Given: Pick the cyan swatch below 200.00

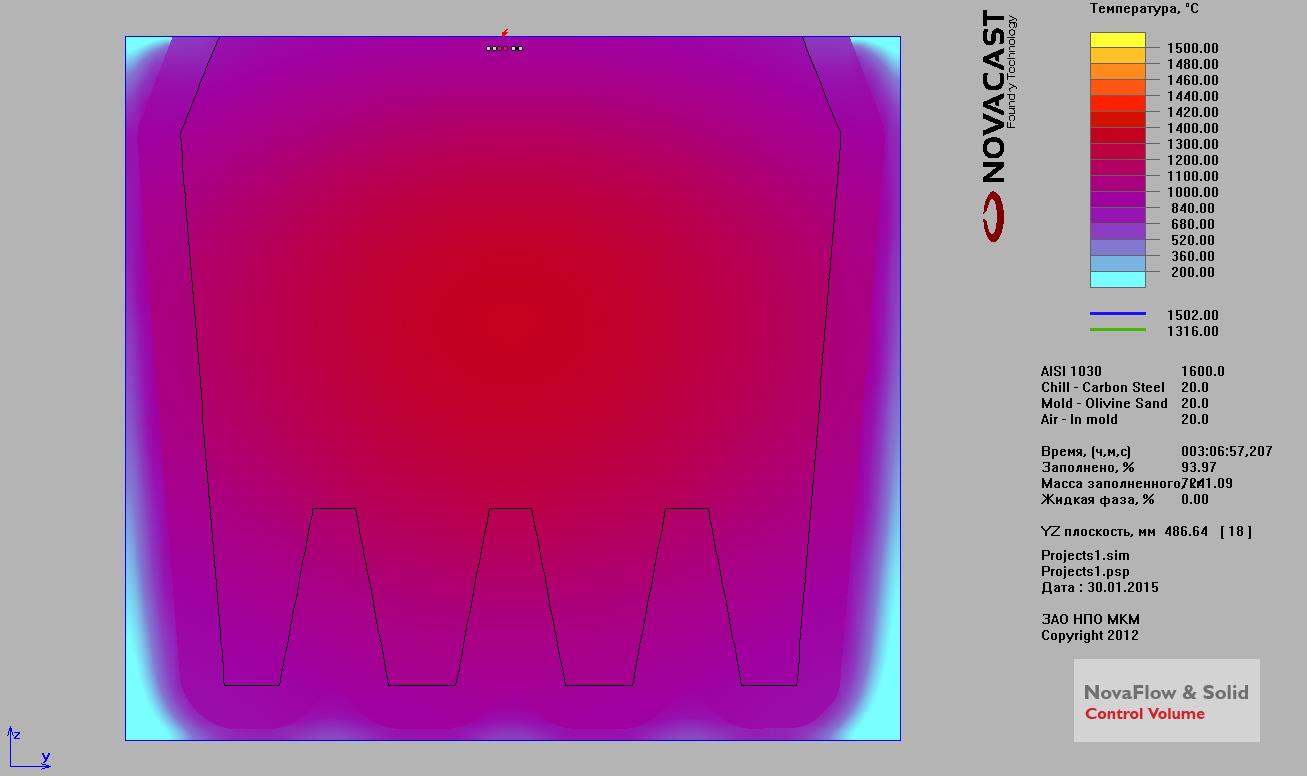Looking at the screenshot, I should [1117, 280].
